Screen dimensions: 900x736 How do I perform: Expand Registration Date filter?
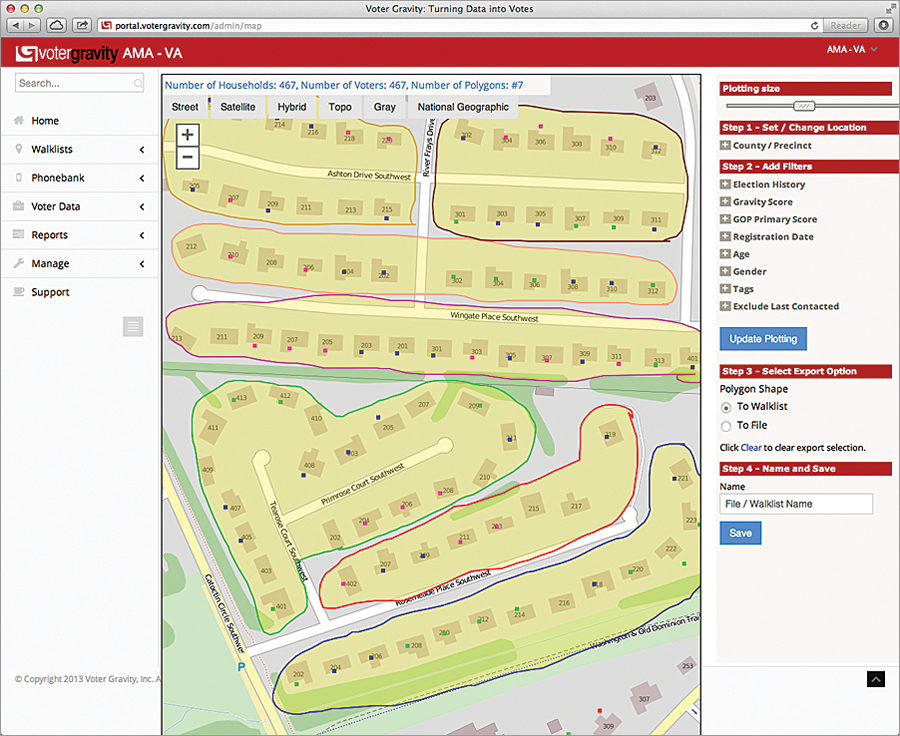(x=726, y=237)
